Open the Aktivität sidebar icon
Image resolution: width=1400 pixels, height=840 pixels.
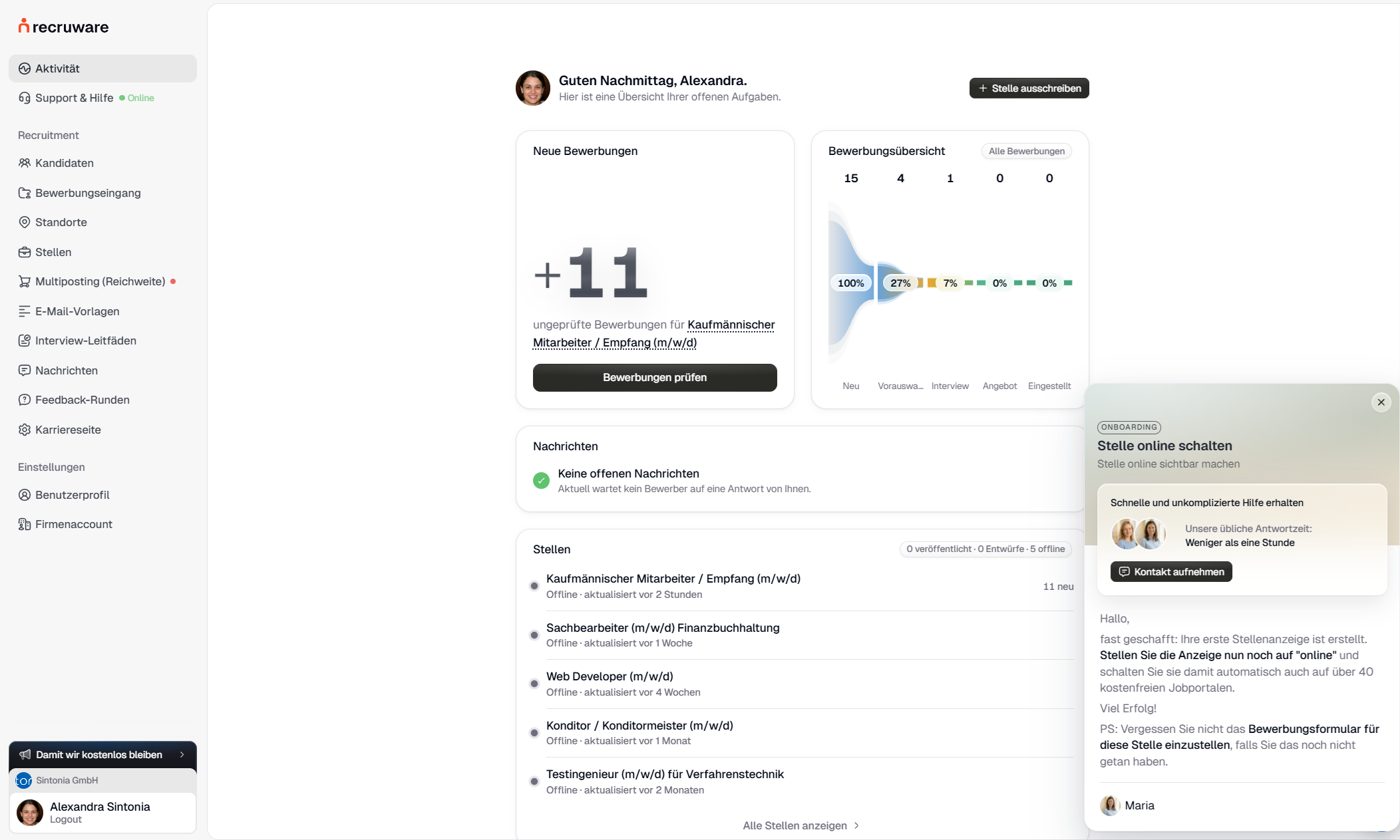point(25,69)
